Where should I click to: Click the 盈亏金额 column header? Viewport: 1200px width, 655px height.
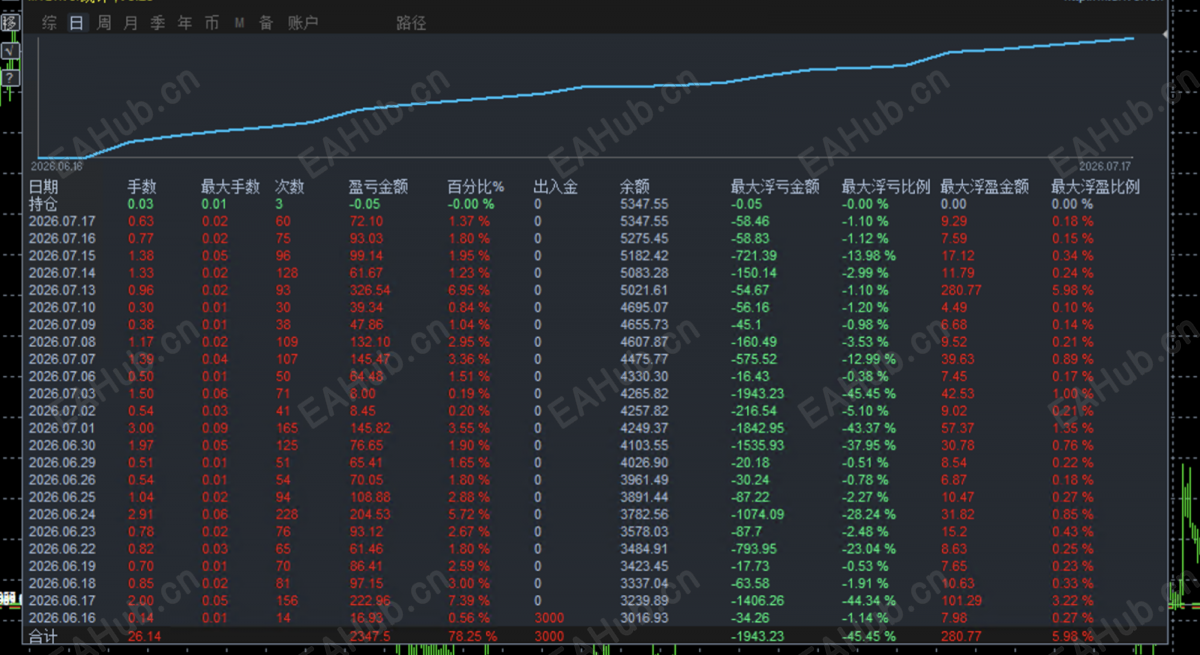(x=378, y=186)
